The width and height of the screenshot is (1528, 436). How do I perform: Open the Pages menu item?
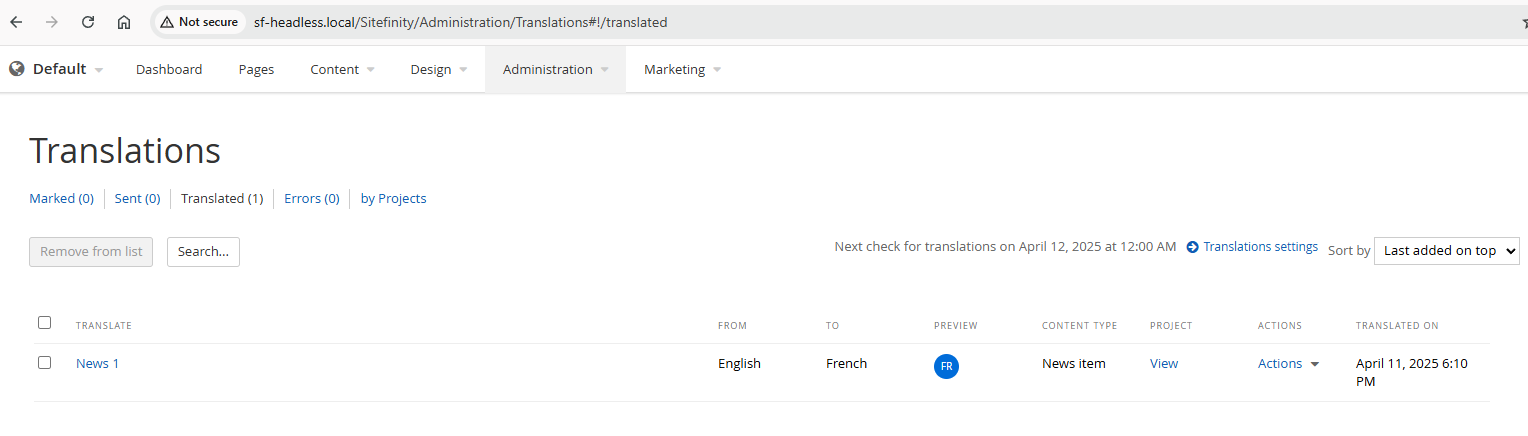click(256, 69)
